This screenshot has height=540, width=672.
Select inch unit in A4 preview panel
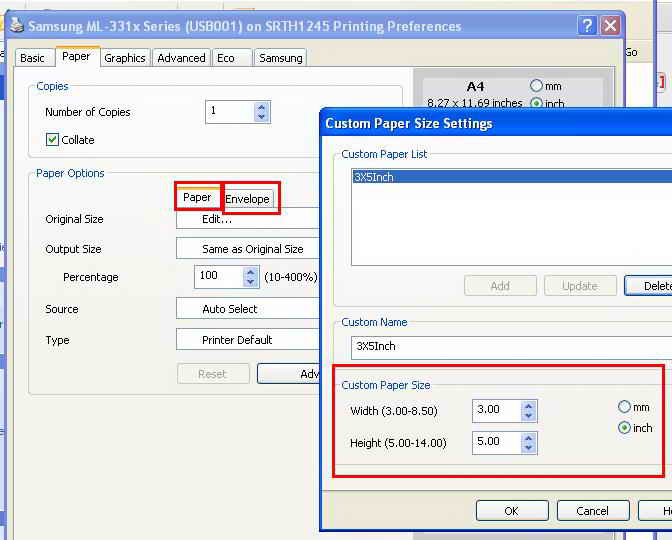[536, 103]
